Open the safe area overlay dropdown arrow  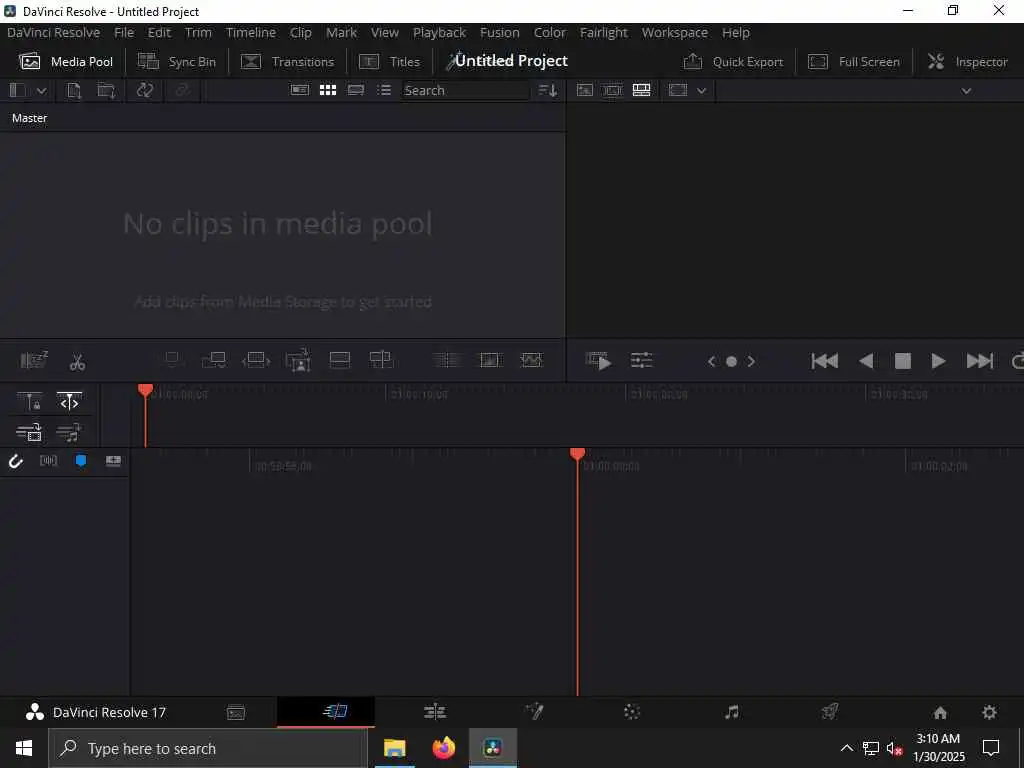click(x=701, y=91)
